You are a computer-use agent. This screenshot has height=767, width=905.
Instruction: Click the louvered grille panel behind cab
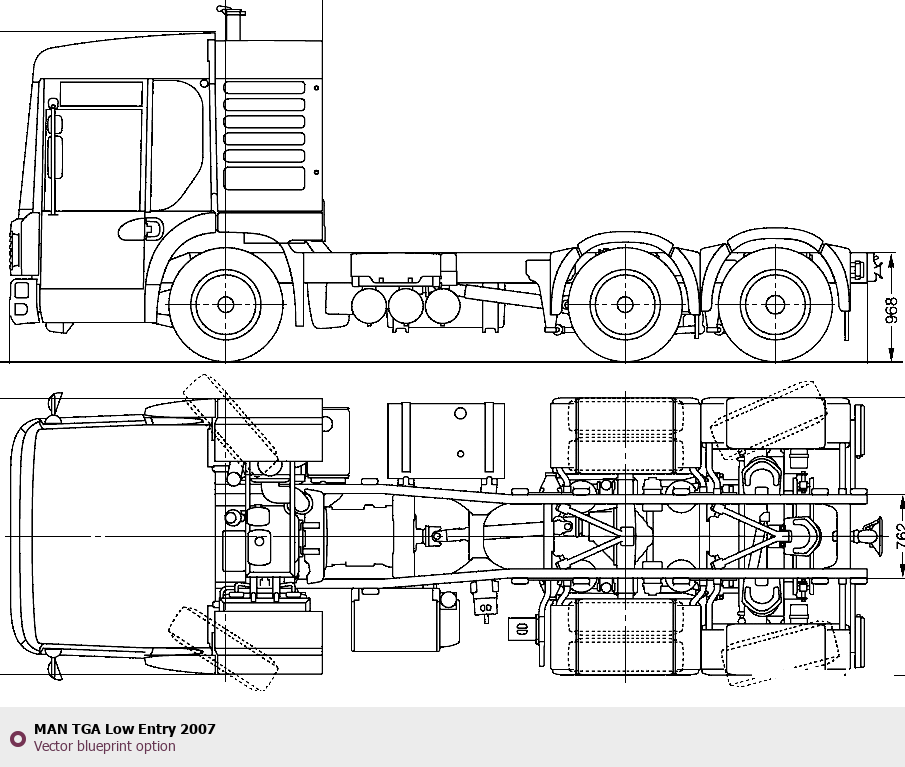pos(264,136)
